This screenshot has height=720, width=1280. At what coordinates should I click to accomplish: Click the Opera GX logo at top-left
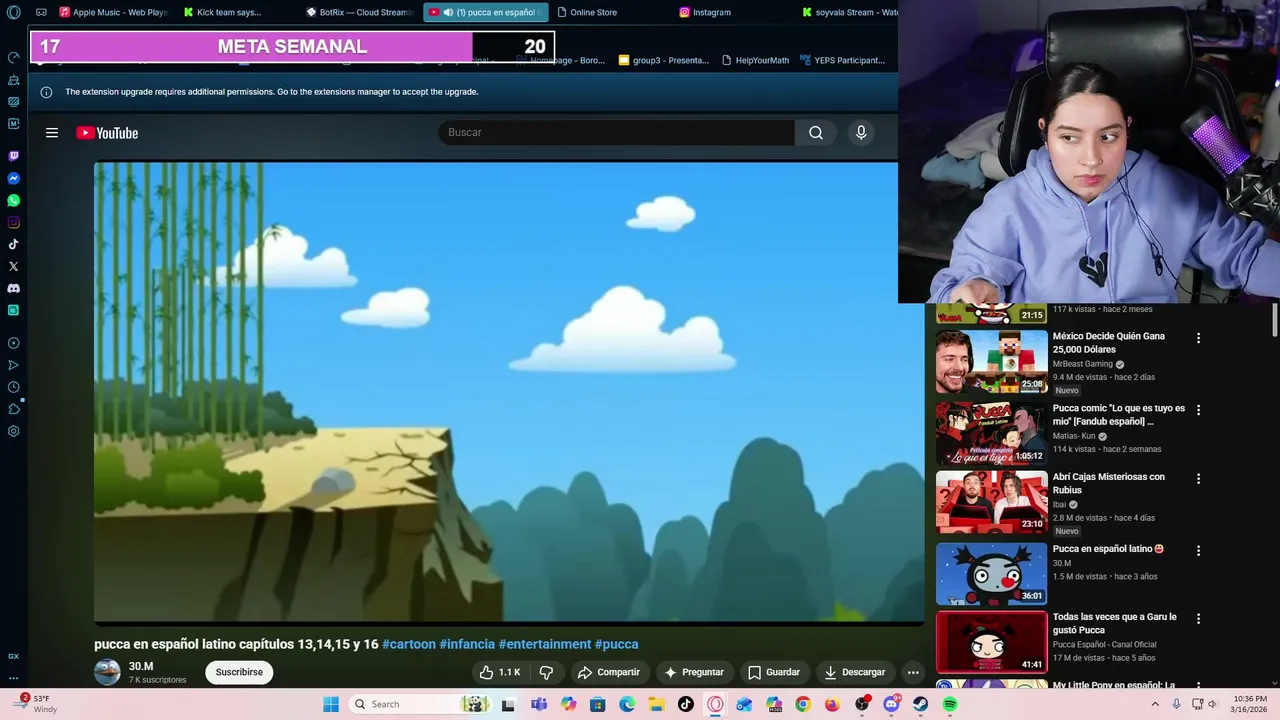click(x=13, y=13)
